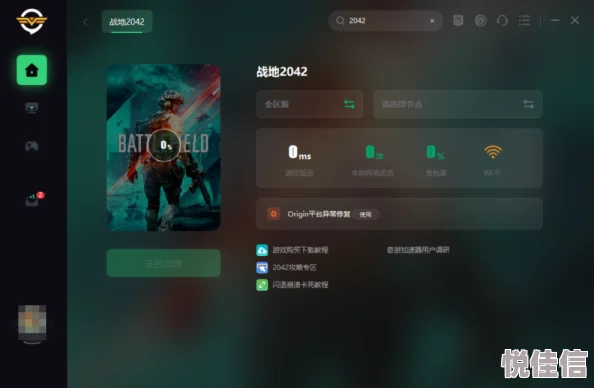Click the winged shield app logo
Screen dimensions: 594x388
[x=32, y=21]
